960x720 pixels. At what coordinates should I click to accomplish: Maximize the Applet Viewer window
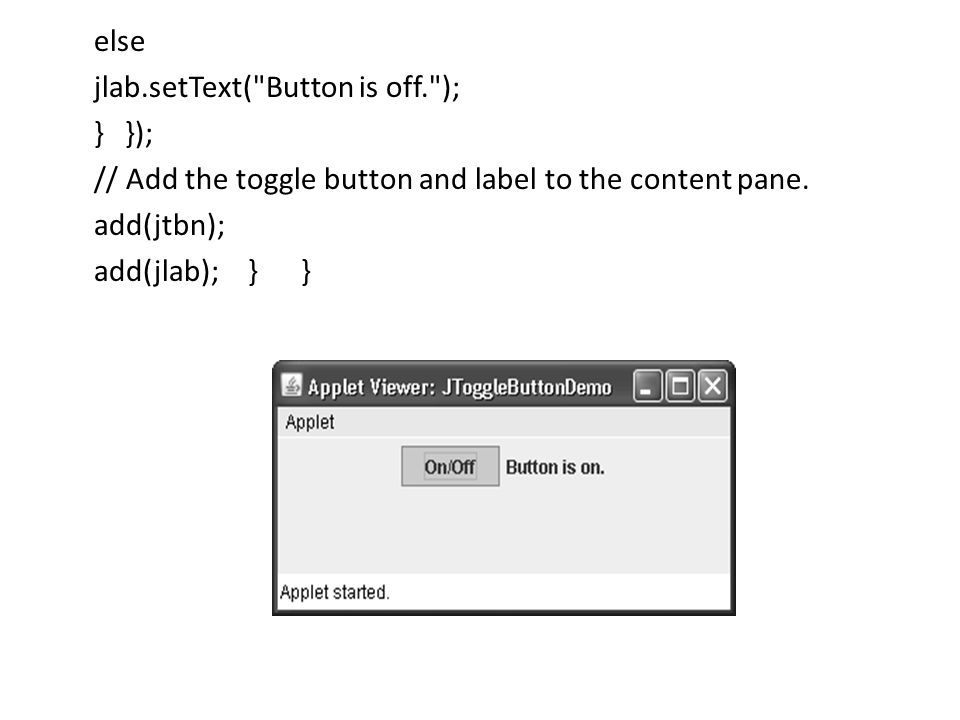[680, 386]
